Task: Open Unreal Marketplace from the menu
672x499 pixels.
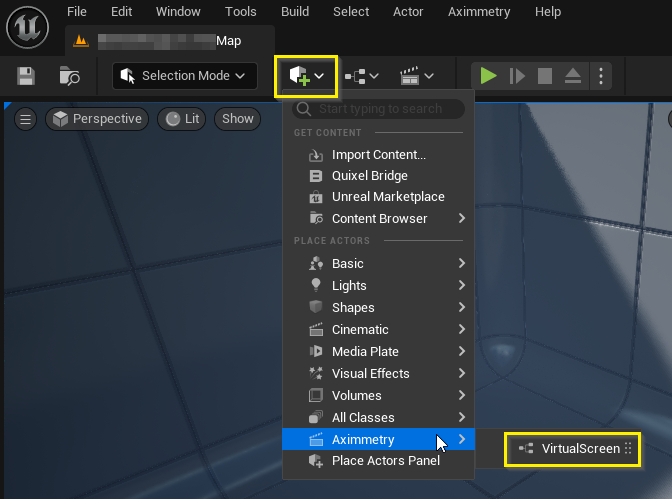Action: click(378, 197)
